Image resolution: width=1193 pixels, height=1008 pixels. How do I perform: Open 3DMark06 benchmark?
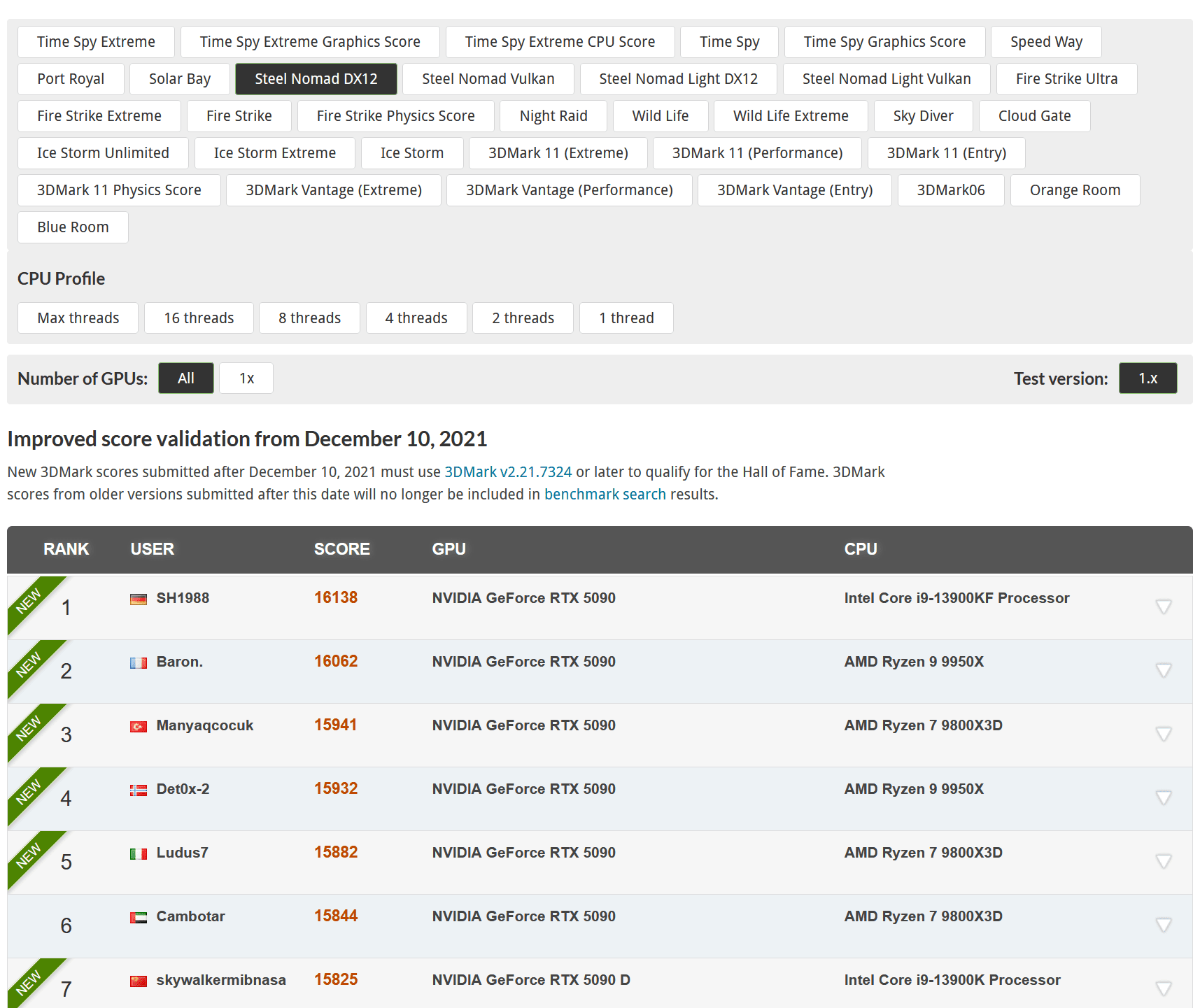951,190
